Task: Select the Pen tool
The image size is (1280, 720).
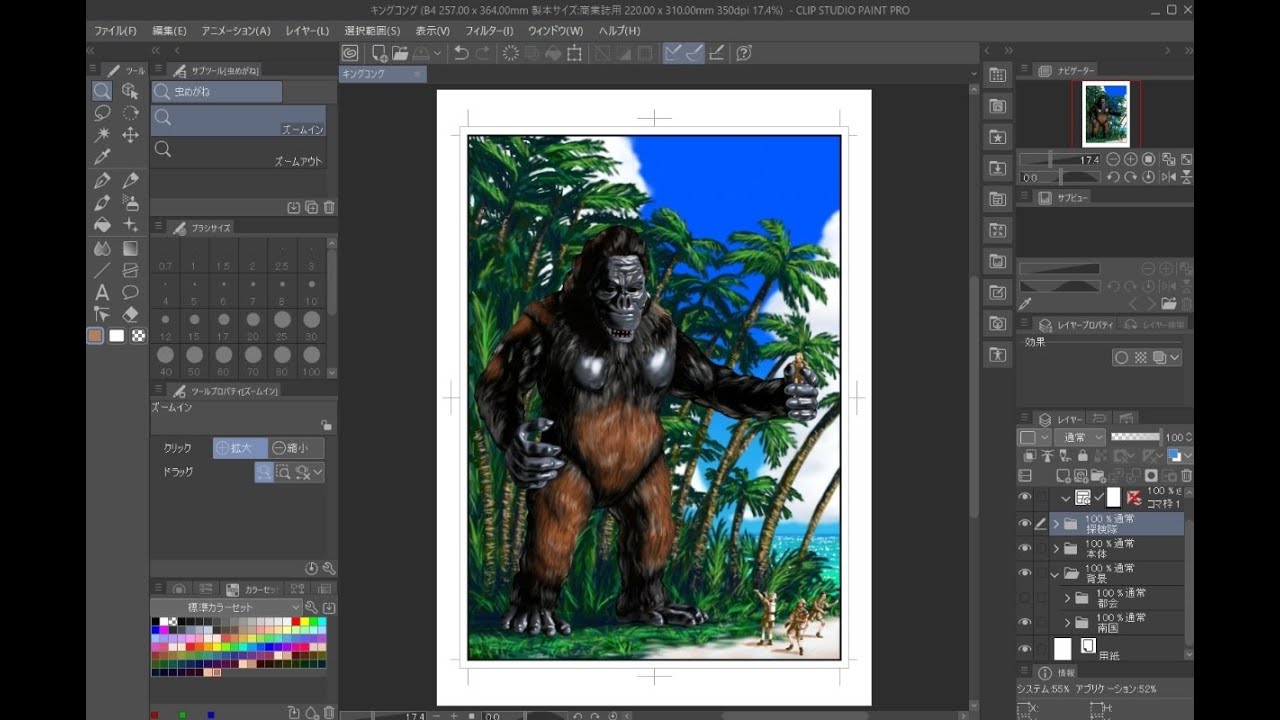Action: coord(102,181)
